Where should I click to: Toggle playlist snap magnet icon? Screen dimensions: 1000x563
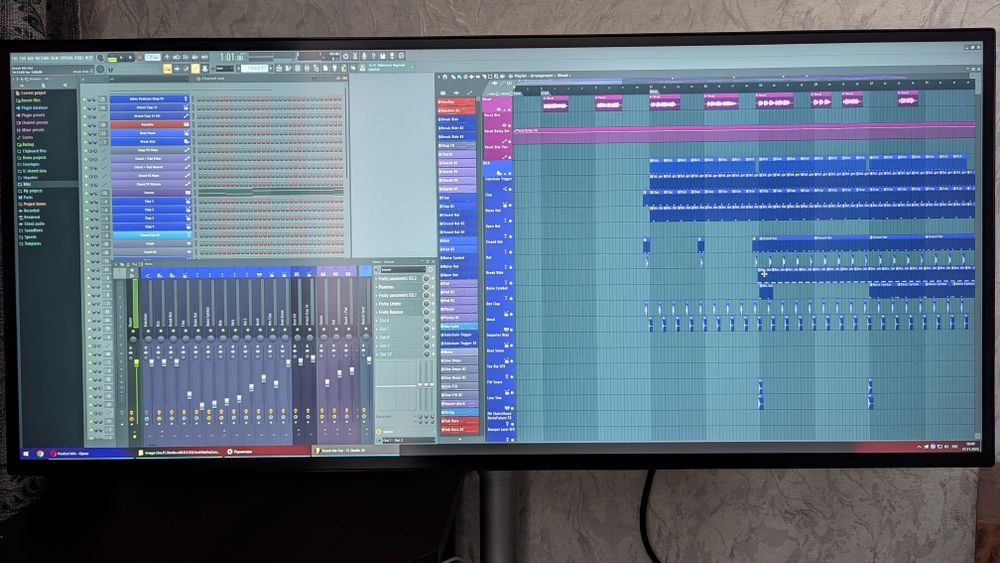pyautogui.click(x=445, y=77)
